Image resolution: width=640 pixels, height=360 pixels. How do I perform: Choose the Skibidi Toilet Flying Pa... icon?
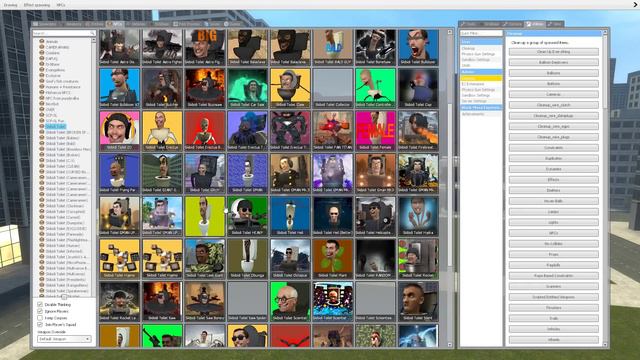[119, 173]
